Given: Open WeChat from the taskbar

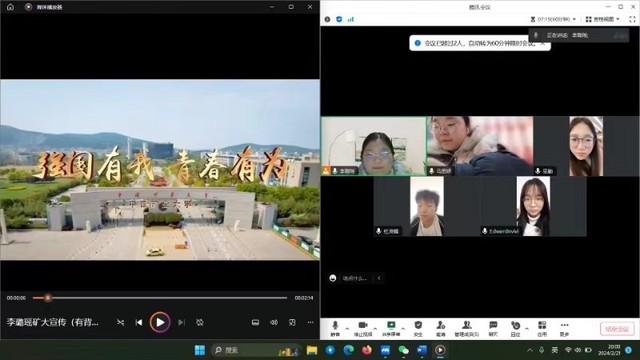Looking at the screenshot, I should click(x=403, y=350).
